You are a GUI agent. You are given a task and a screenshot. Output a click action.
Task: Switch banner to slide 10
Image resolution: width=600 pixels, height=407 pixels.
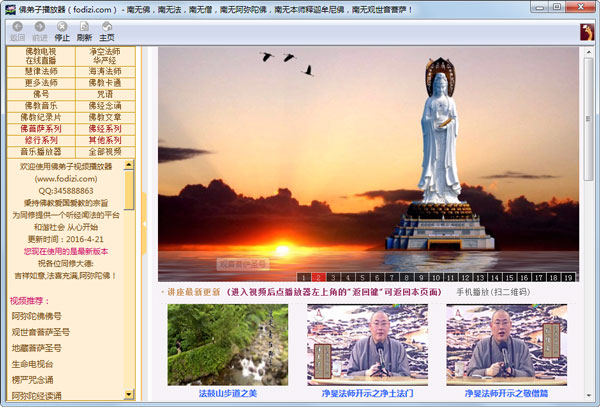(x=436, y=277)
